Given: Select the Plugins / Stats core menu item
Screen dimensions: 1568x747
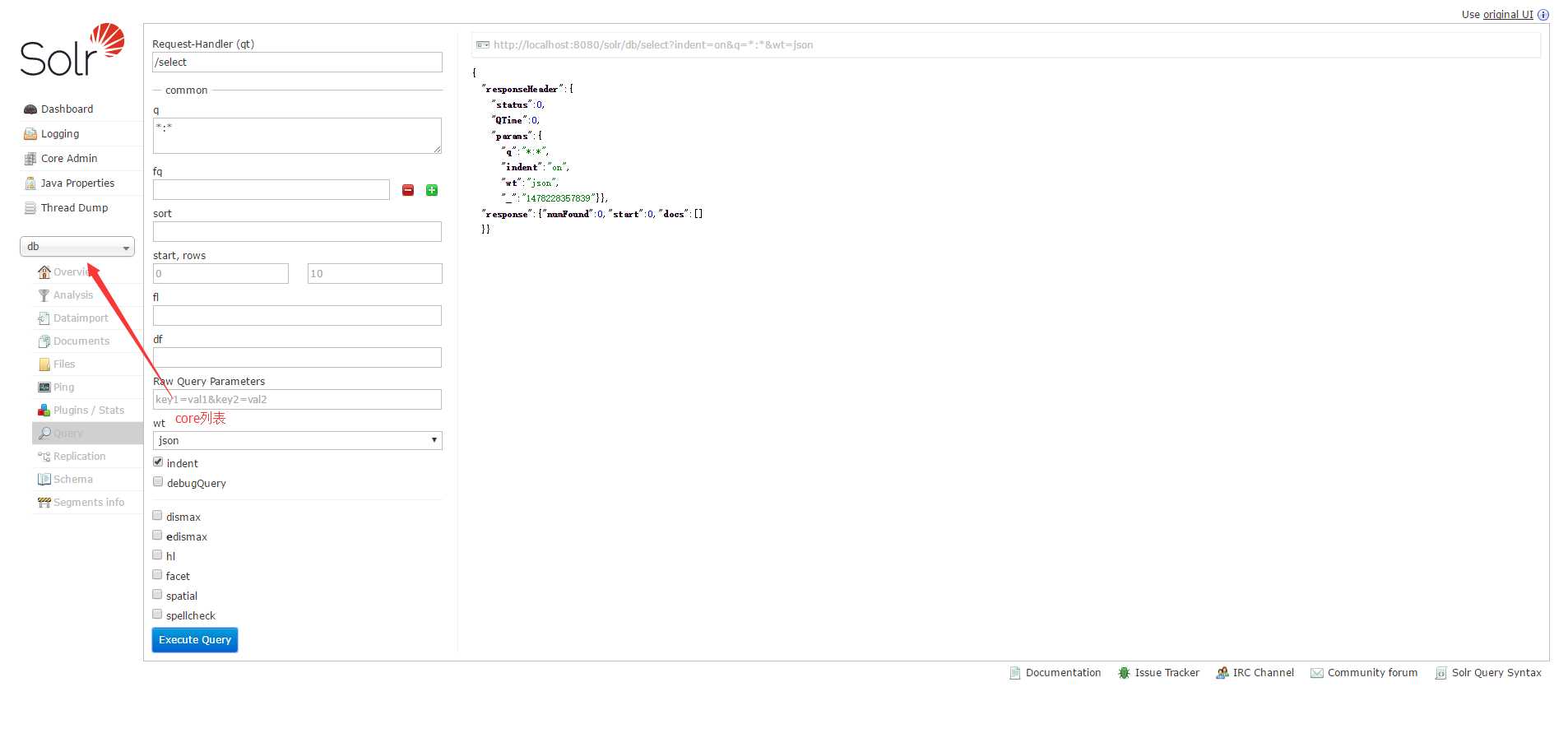Looking at the screenshot, I should pyautogui.click(x=89, y=411).
